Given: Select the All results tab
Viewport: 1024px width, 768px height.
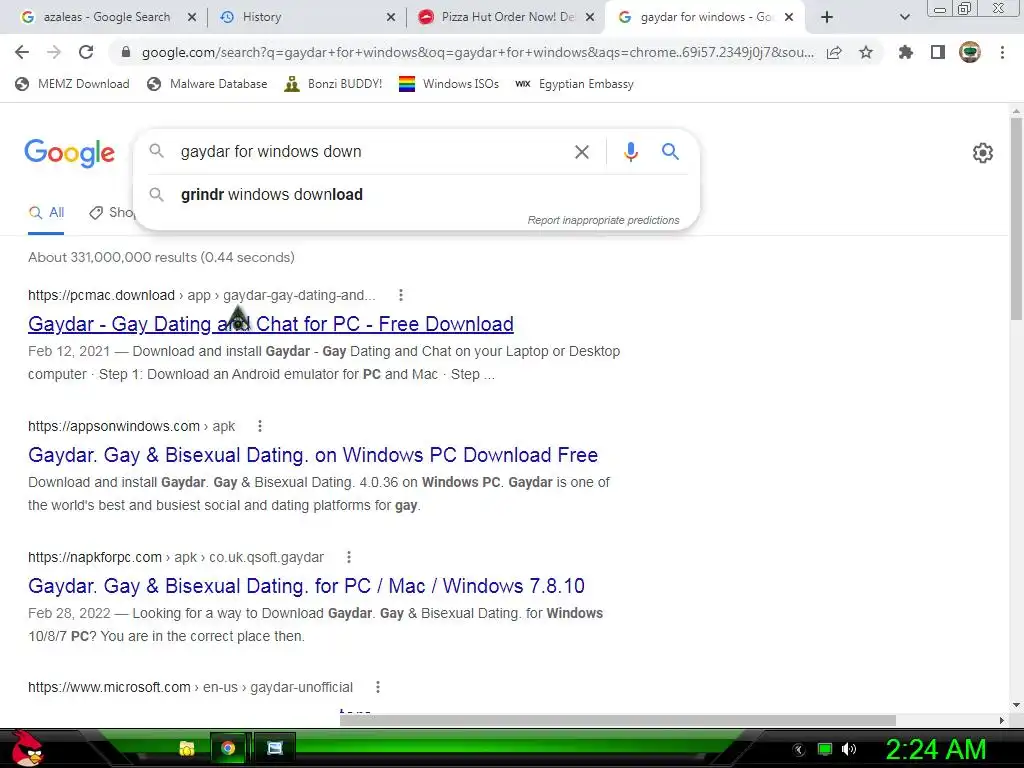Looking at the screenshot, I should (46, 213).
